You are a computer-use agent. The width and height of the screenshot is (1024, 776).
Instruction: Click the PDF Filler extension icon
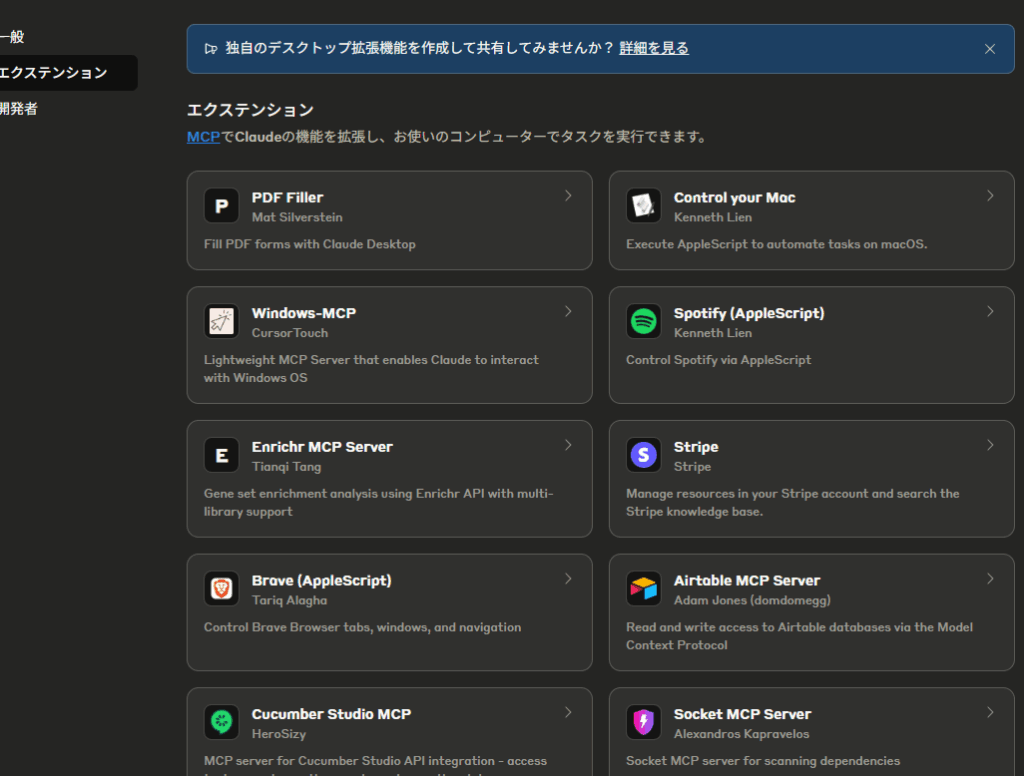click(x=221, y=206)
